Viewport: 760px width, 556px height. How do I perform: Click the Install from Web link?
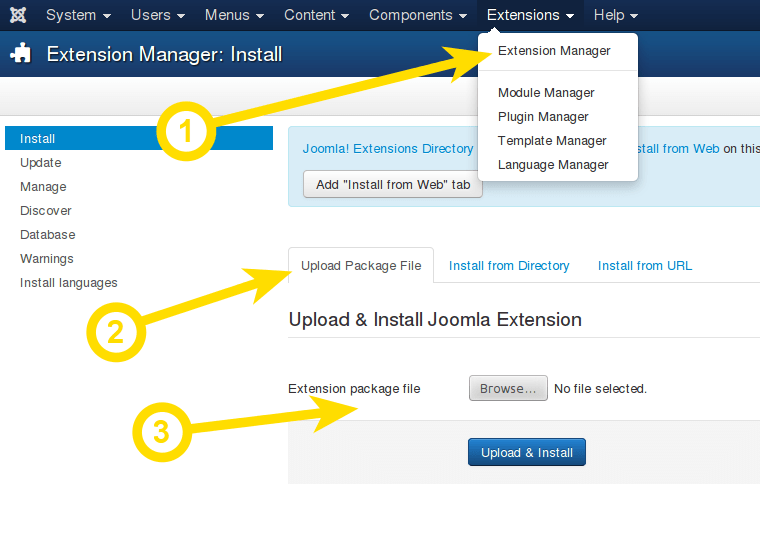point(678,149)
